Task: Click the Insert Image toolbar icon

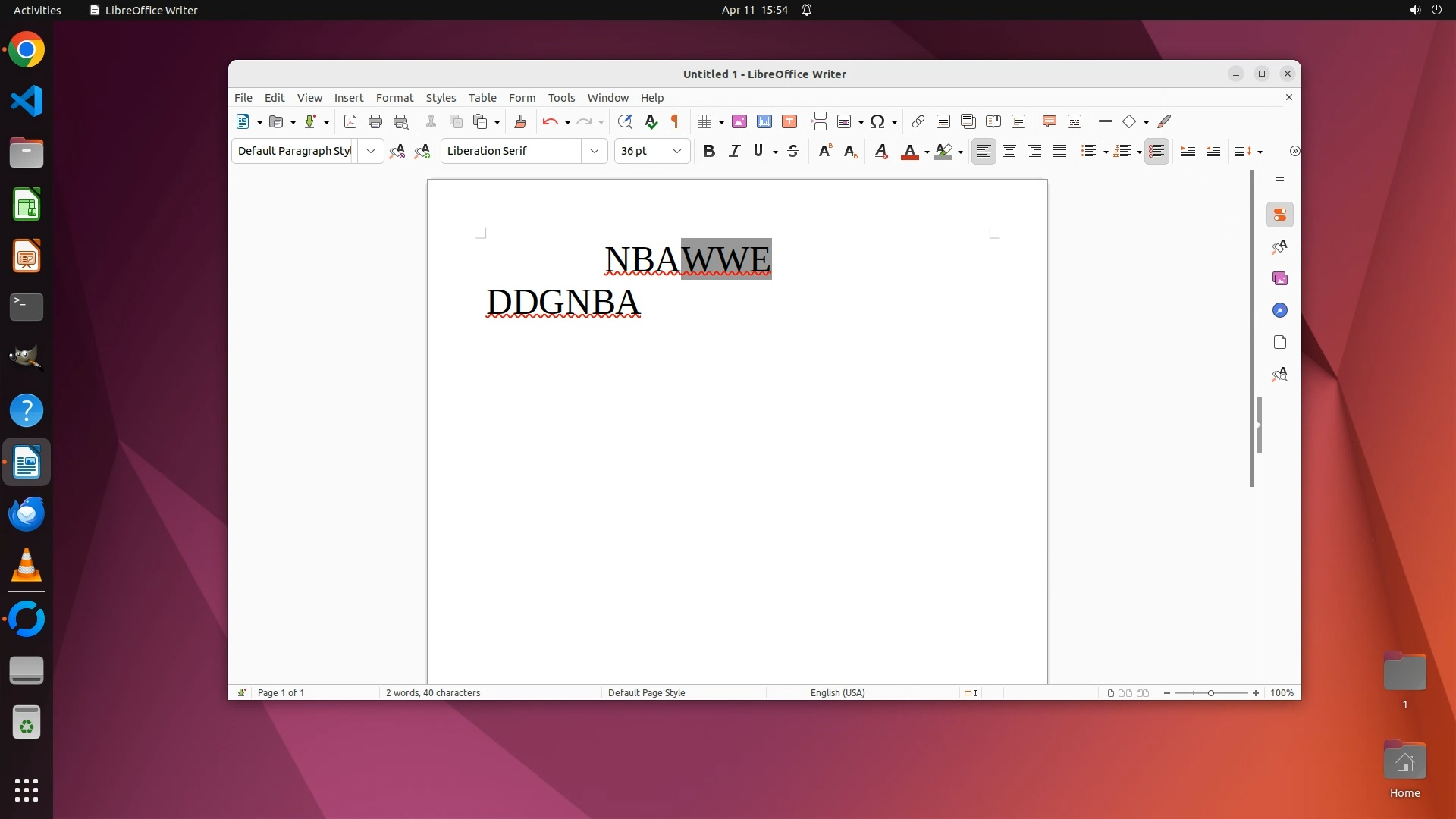Action: click(x=739, y=121)
